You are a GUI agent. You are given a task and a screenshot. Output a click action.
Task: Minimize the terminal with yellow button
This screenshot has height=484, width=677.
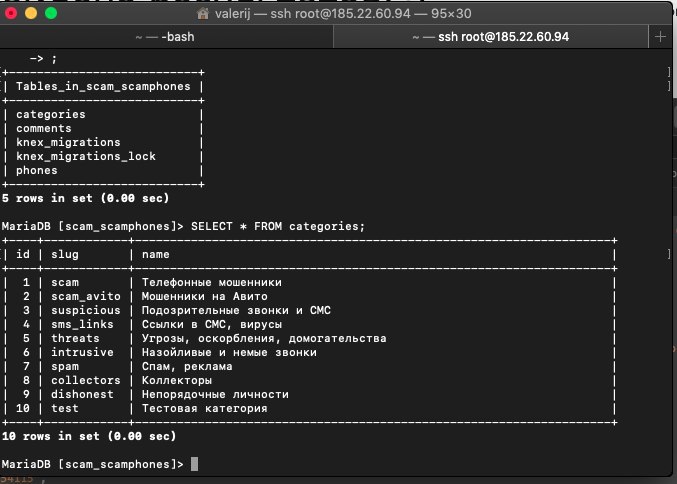(x=31, y=13)
